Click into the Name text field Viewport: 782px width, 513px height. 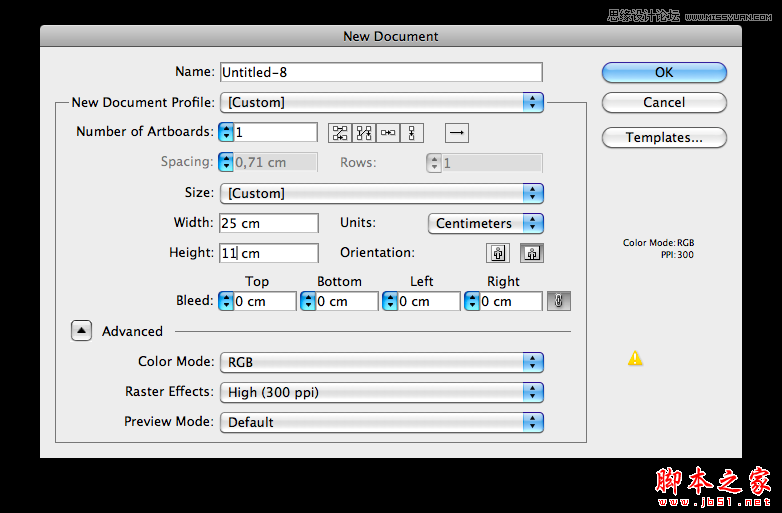(381, 72)
